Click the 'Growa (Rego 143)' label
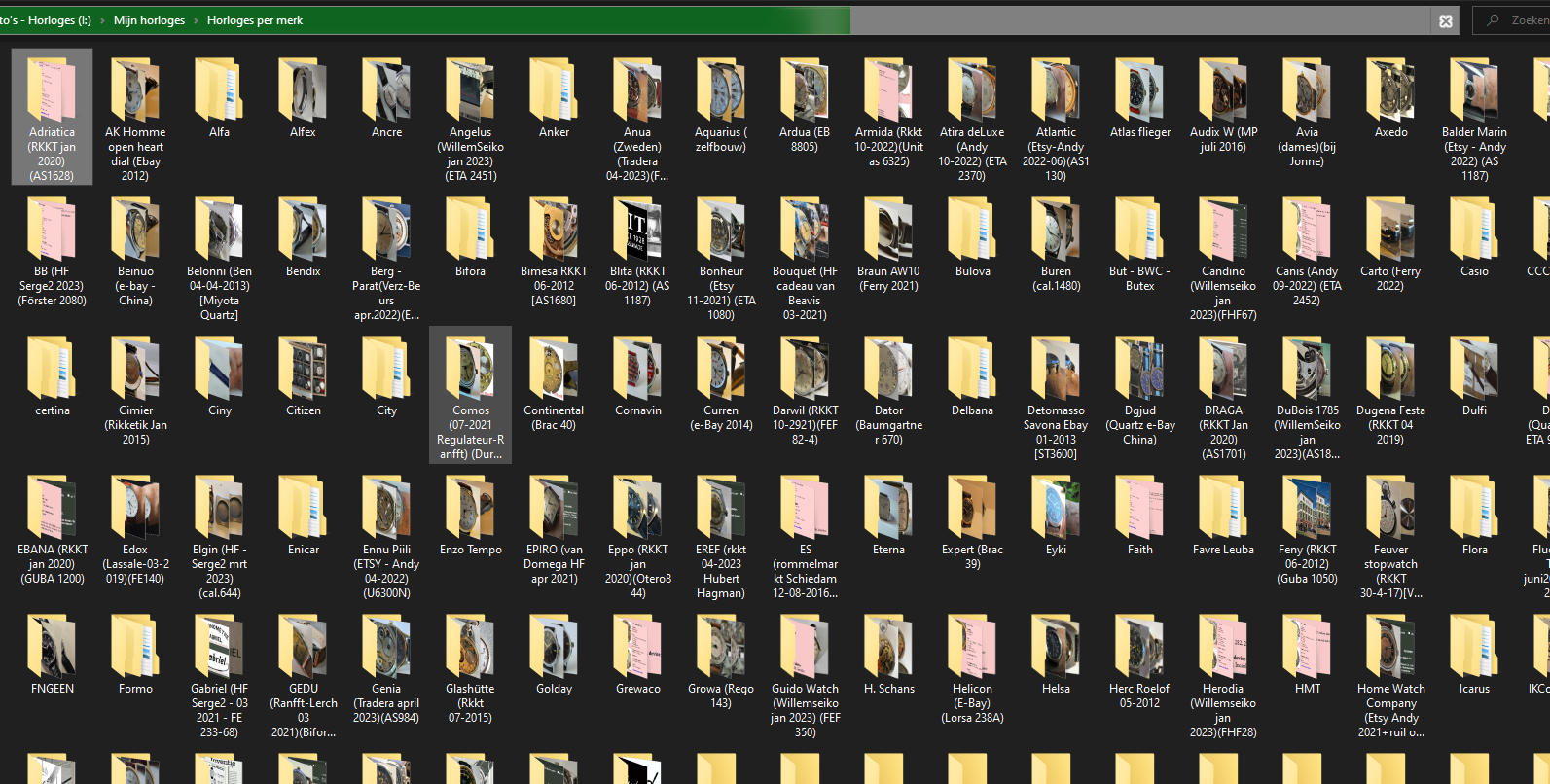 click(721, 695)
